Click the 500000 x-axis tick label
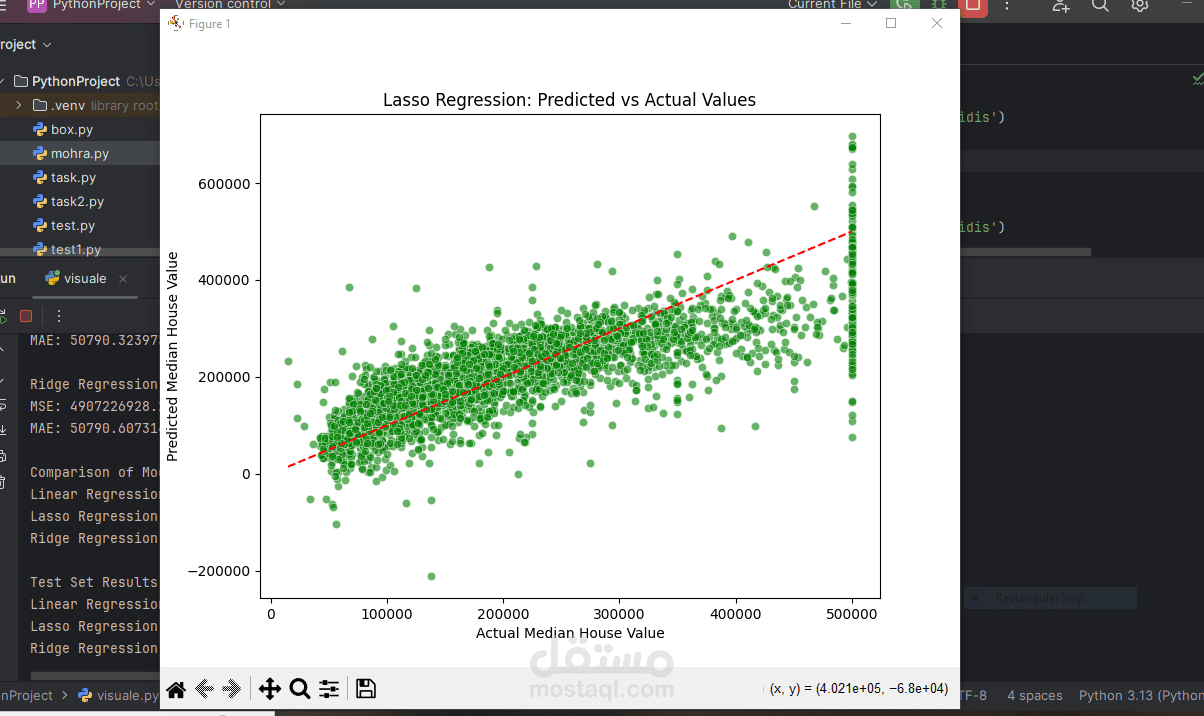 tap(852, 613)
